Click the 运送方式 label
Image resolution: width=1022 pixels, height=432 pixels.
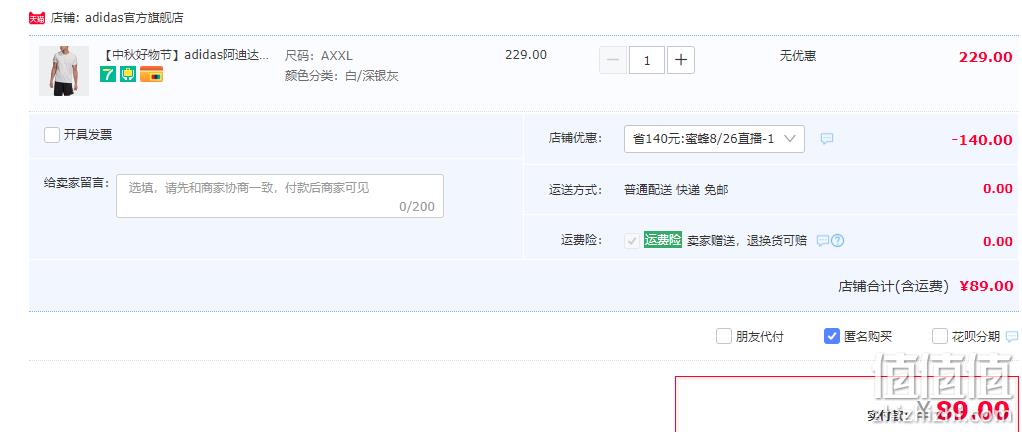coord(576,190)
